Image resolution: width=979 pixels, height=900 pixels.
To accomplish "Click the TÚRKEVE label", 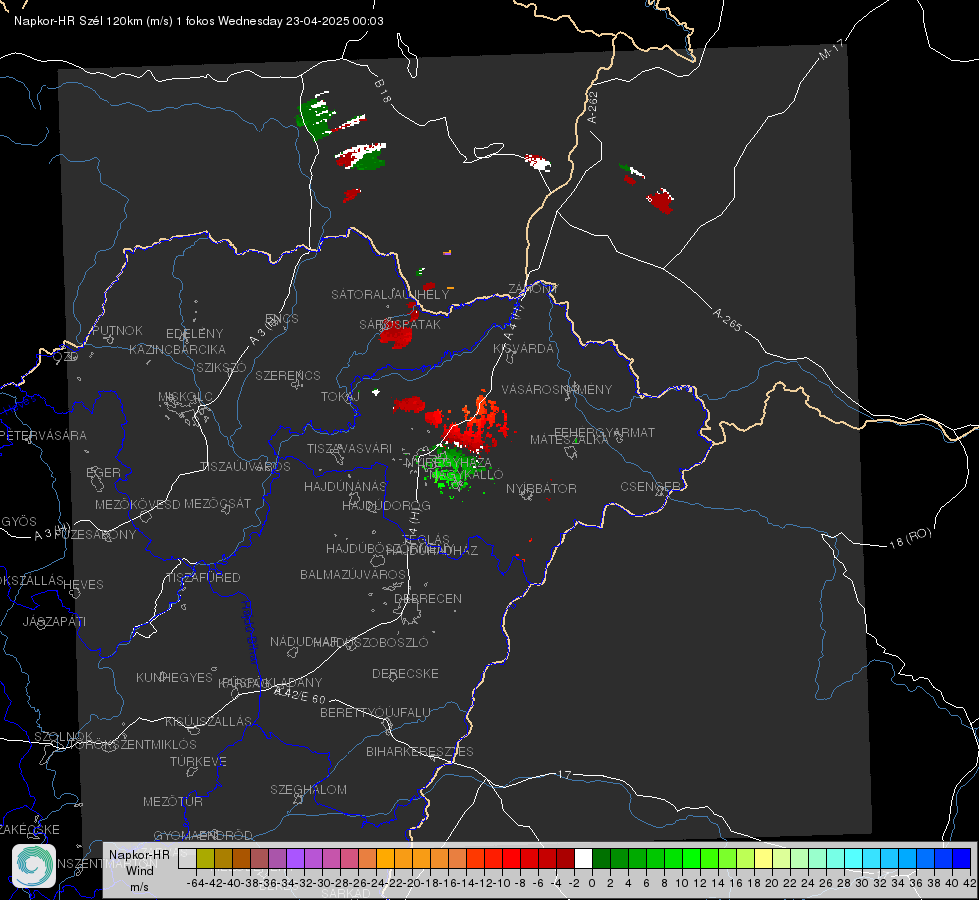I will point(198,761).
